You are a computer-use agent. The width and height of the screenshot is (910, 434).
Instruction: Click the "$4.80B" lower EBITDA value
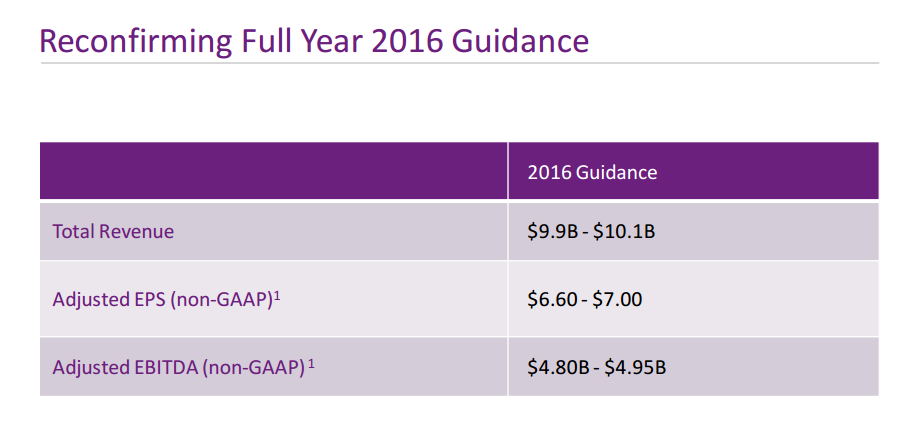coord(556,367)
